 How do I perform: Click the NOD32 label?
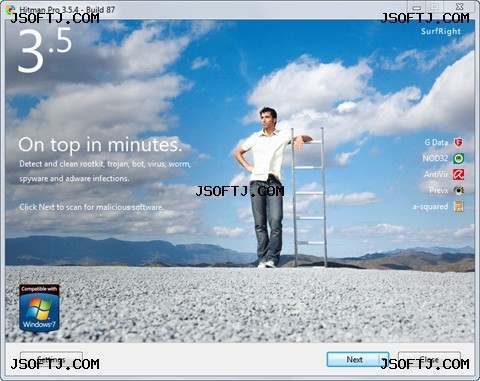(x=435, y=158)
